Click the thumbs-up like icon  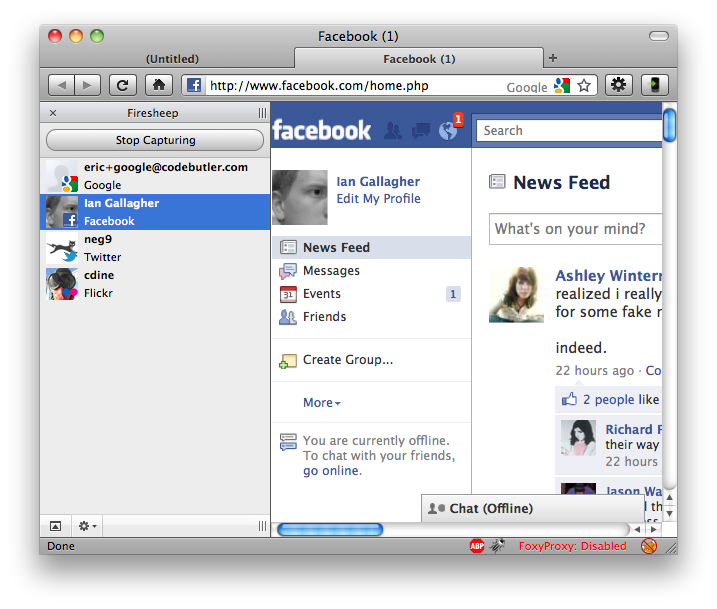point(569,399)
